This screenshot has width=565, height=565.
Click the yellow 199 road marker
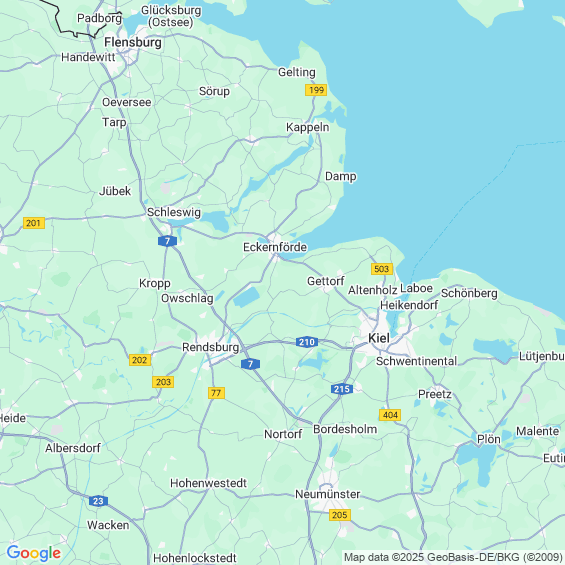(x=316, y=90)
